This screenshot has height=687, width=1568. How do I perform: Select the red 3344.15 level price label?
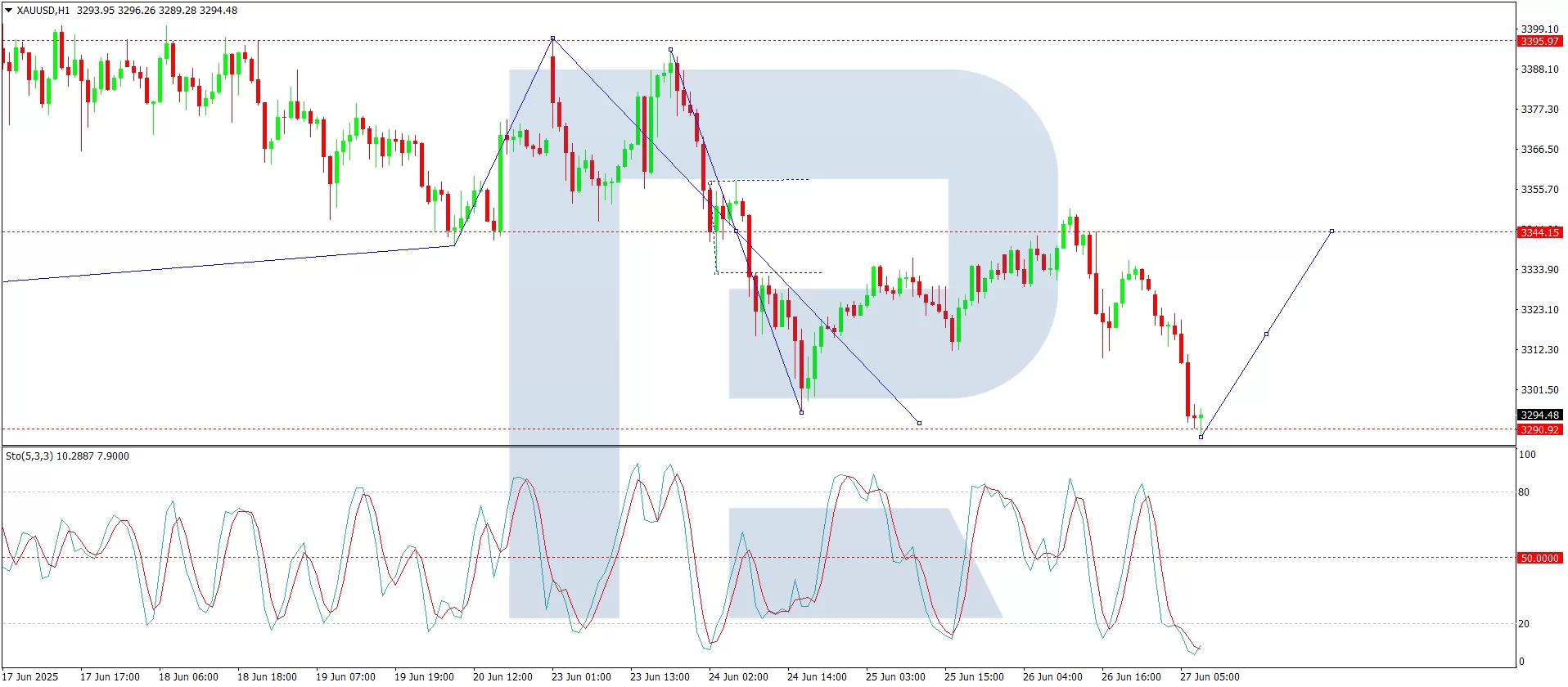point(1539,232)
